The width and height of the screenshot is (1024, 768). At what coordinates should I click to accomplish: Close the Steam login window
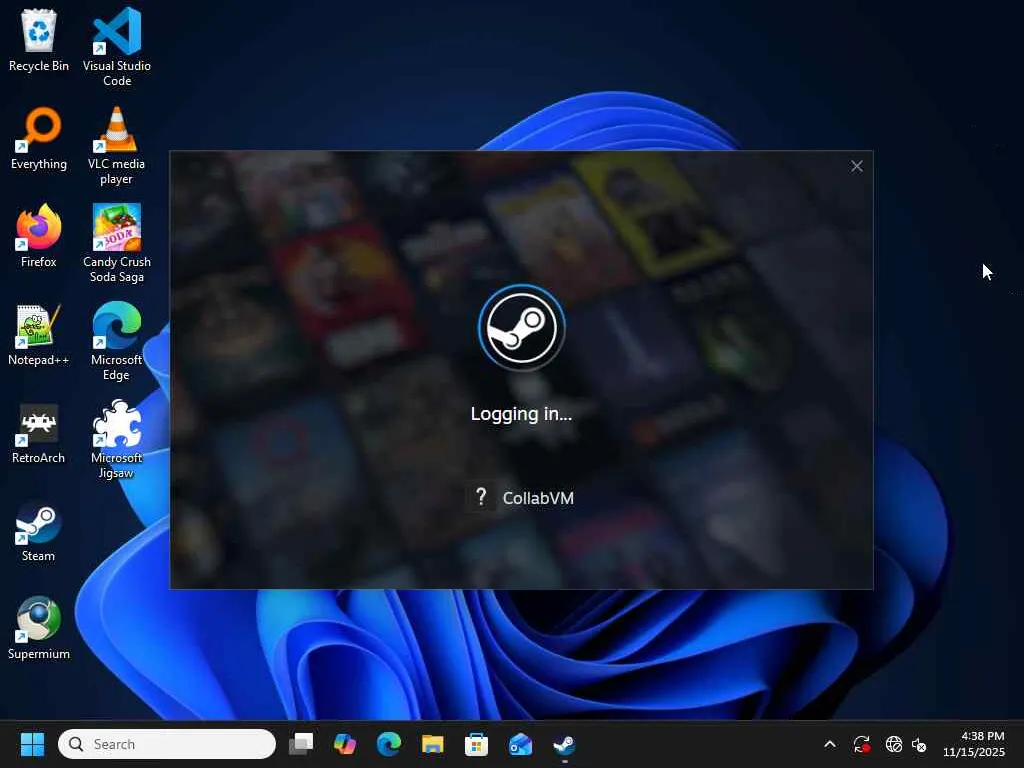click(857, 167)
